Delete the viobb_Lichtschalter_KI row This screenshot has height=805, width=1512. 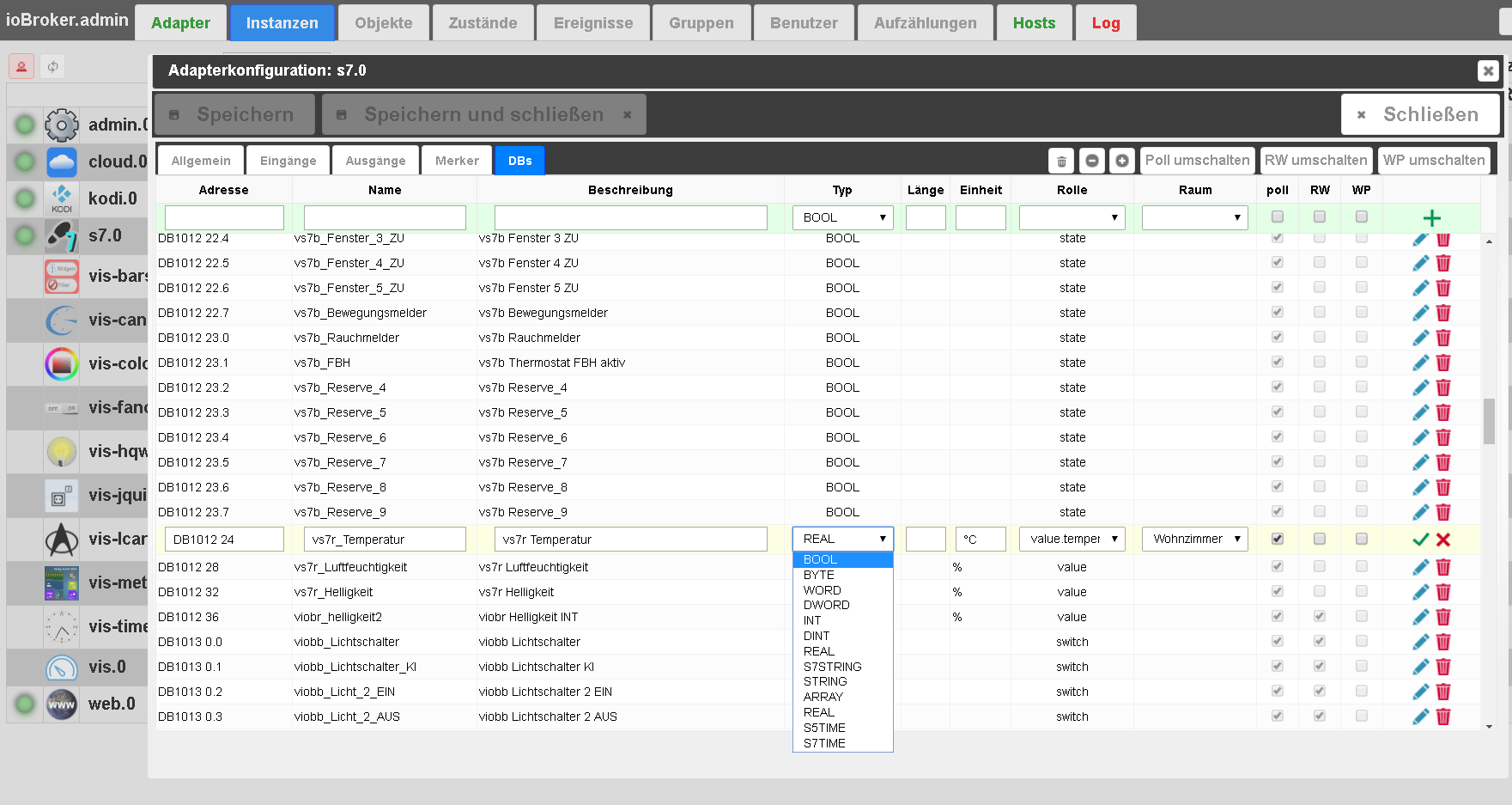pyautogui.click(x=1443, y=667)
